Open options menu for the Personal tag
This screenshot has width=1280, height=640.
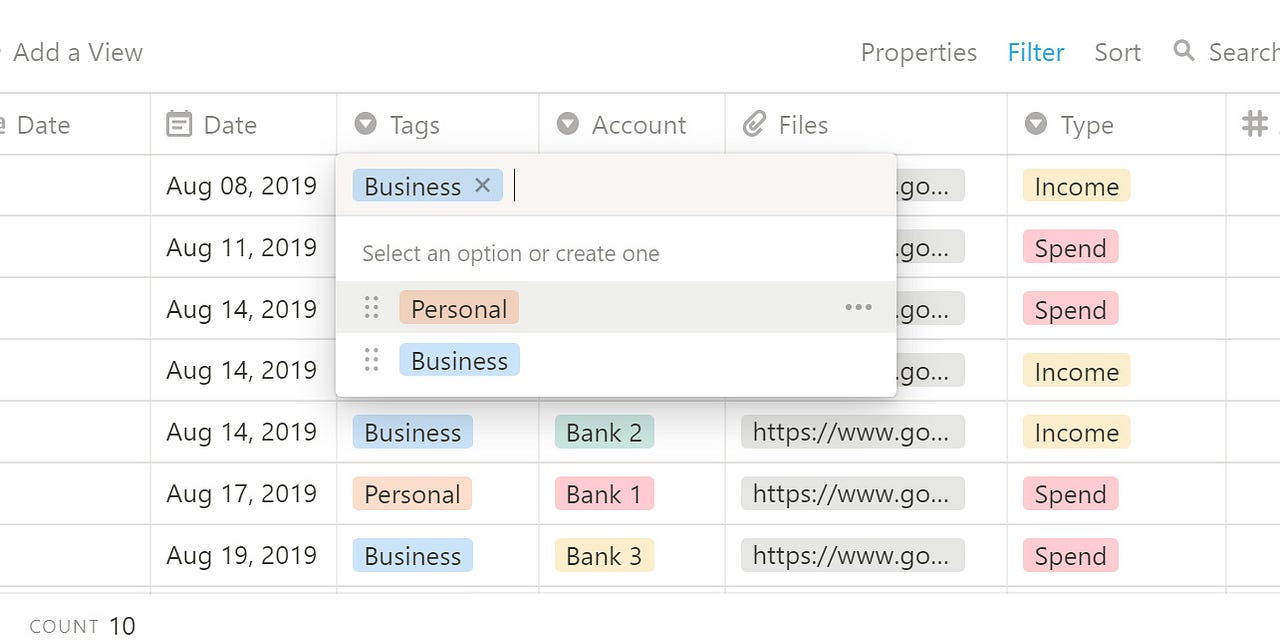click(x=858, y=307)
